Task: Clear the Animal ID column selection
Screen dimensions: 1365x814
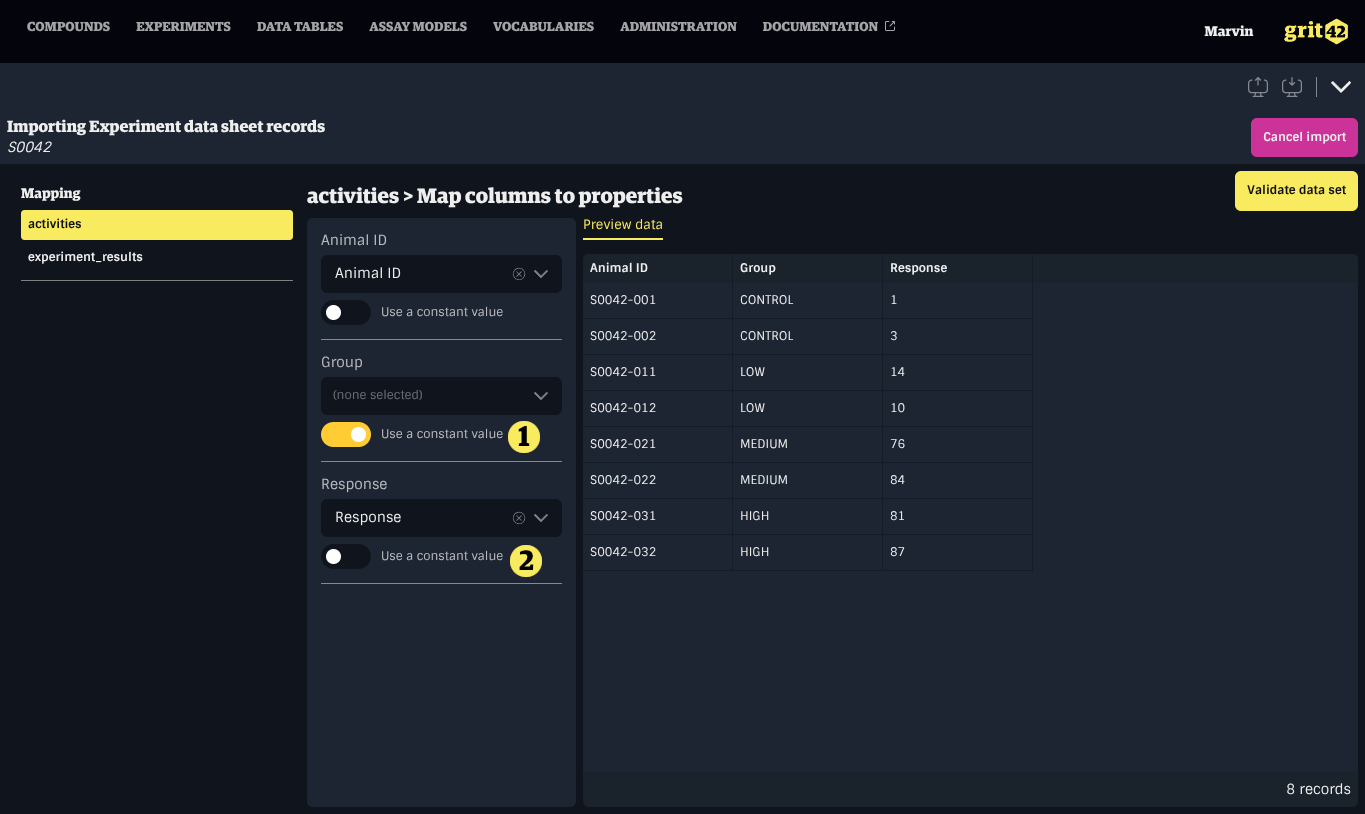Action: 519,273
